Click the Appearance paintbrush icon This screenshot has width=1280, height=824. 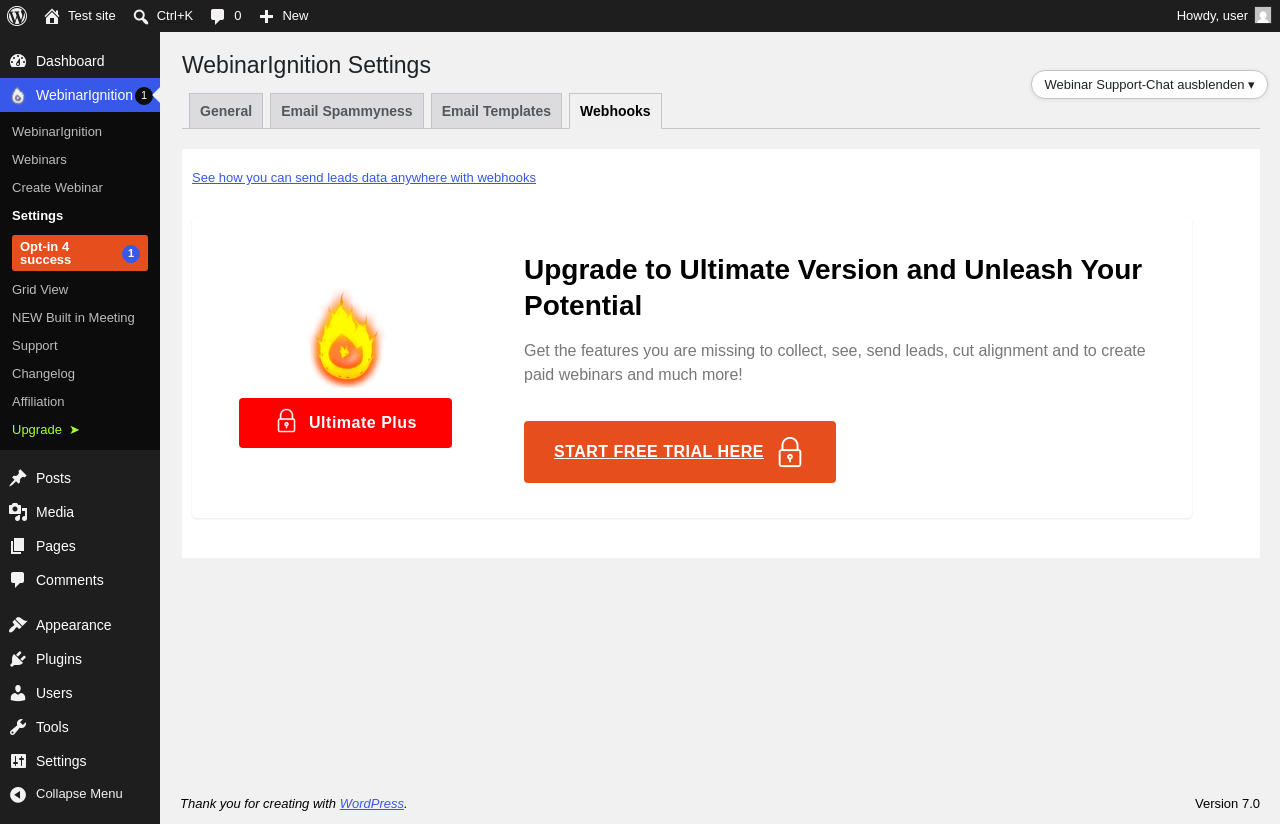18,625
